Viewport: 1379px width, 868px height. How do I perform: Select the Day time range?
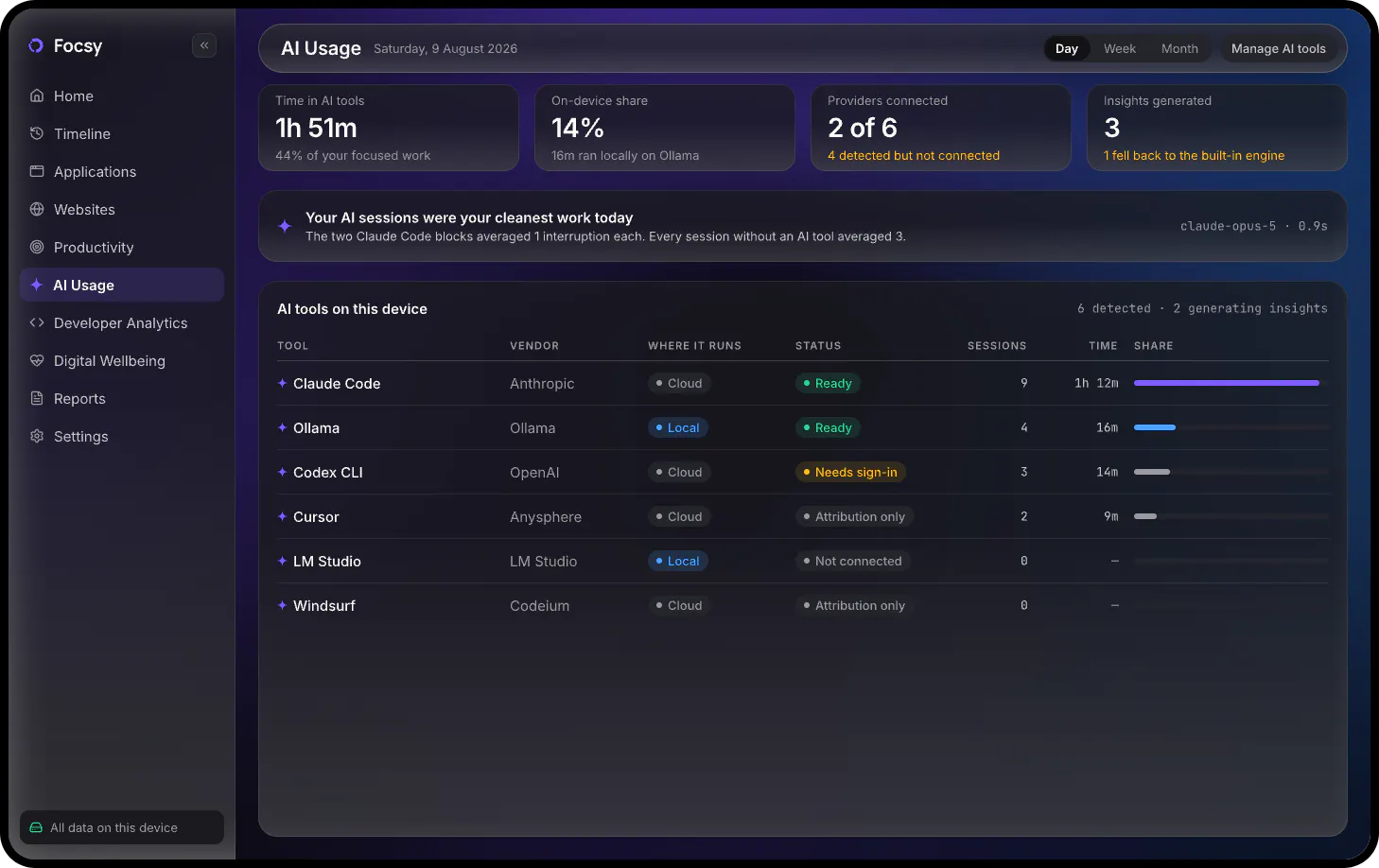[x=1067, y=48]
